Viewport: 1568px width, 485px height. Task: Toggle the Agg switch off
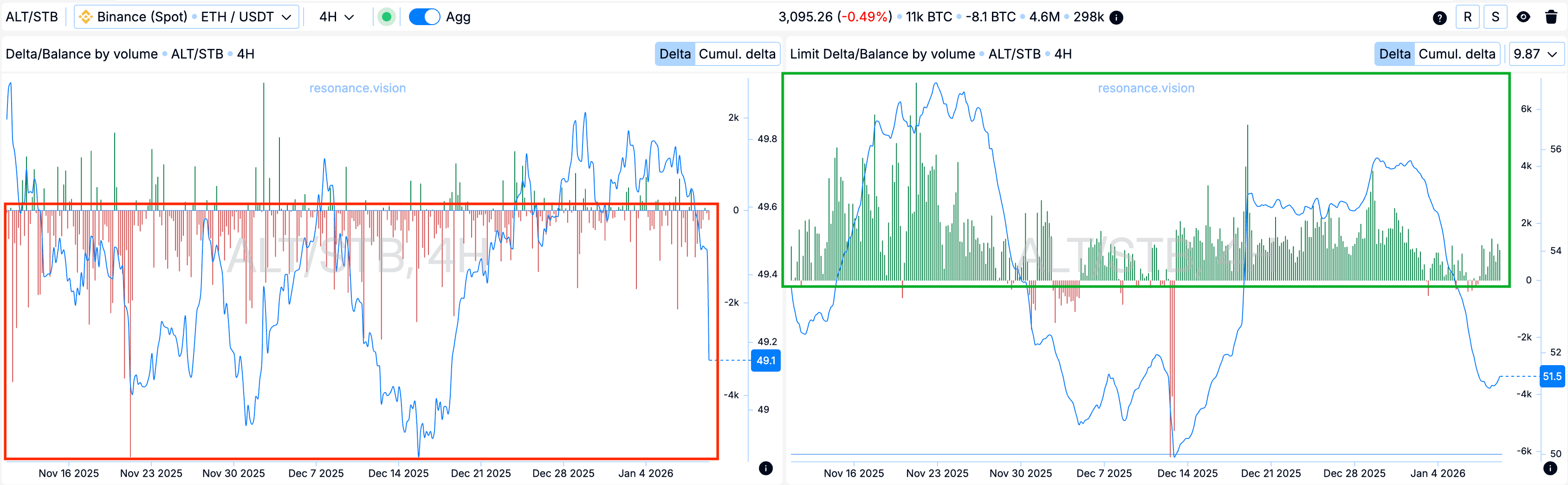coord(425,17)
